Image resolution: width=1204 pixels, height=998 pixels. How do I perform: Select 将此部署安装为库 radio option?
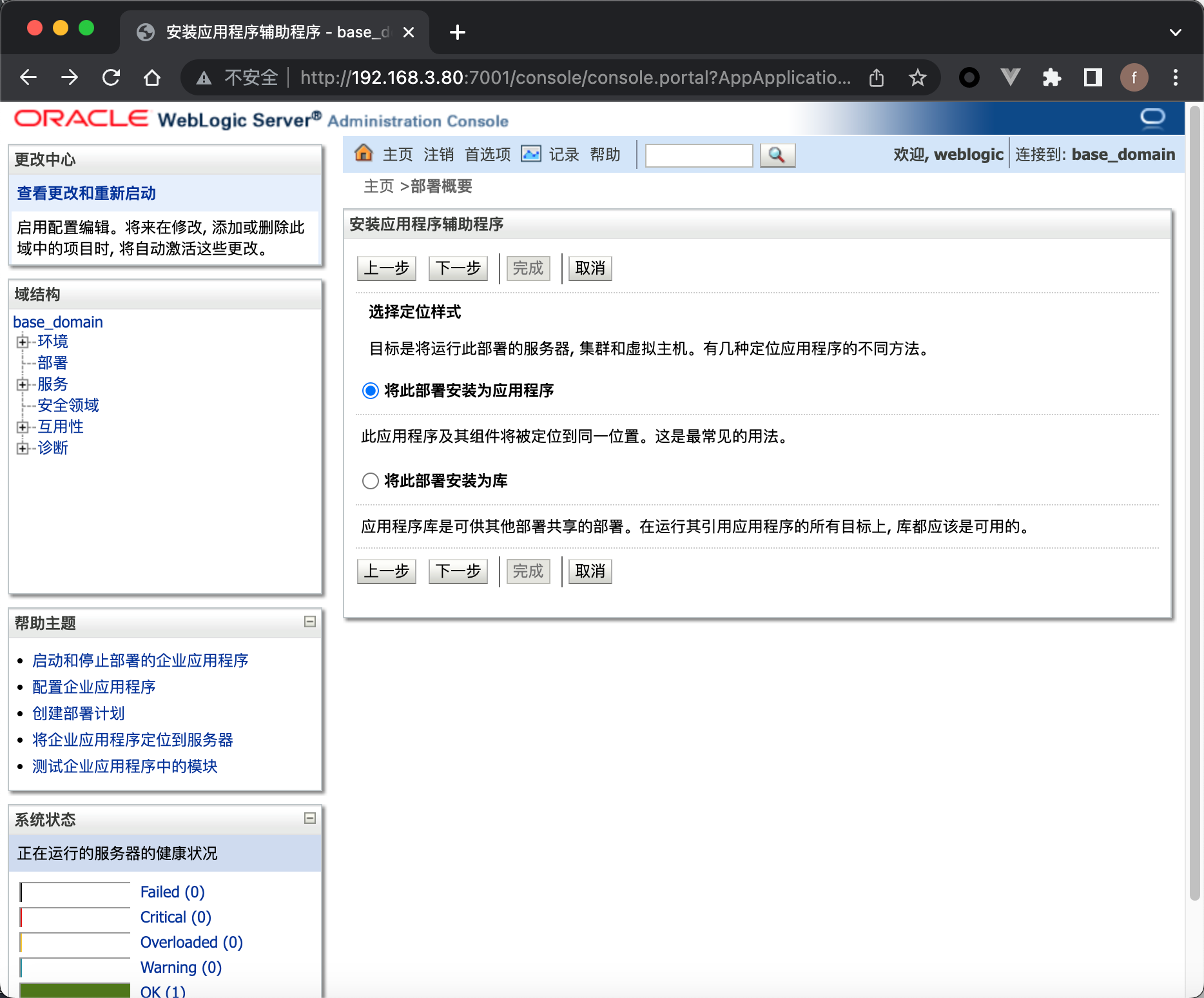(x=370, y=481)
